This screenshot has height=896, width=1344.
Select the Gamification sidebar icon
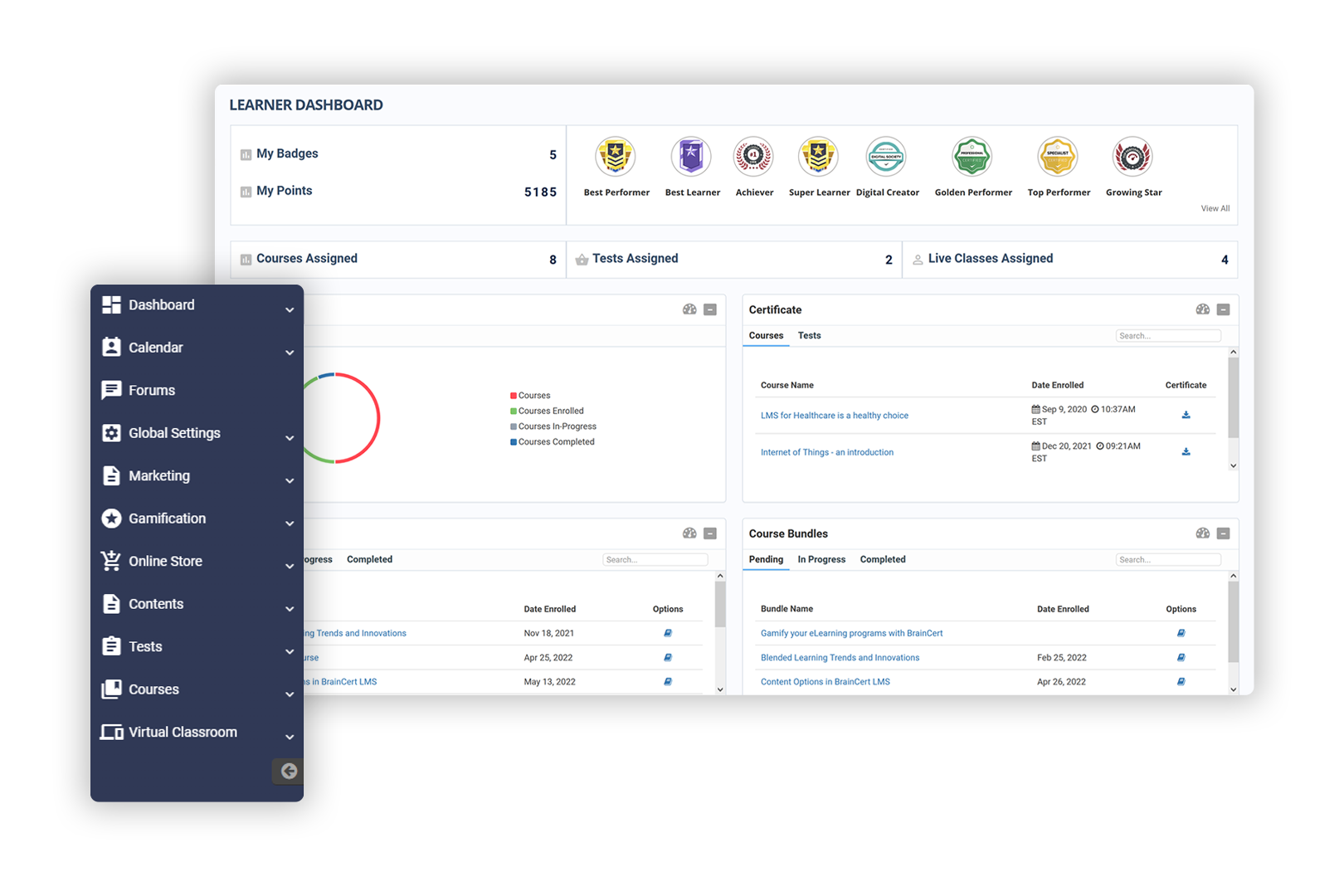click(x=112, y=518)
